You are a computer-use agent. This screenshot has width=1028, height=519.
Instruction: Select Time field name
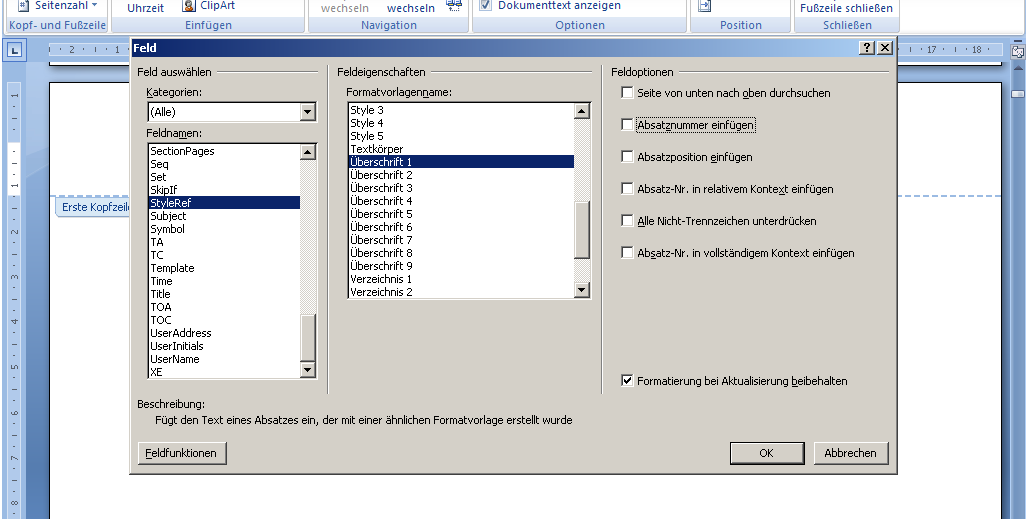pos(224,281)
